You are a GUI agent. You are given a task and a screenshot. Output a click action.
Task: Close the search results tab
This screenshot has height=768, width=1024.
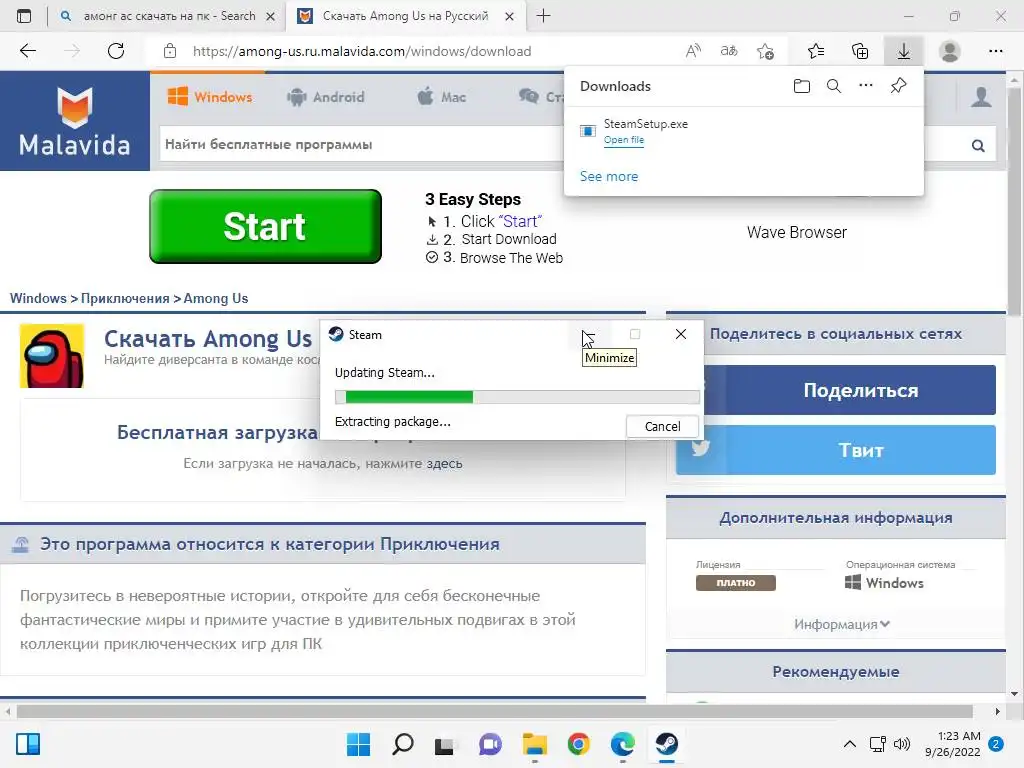(270, 16)
